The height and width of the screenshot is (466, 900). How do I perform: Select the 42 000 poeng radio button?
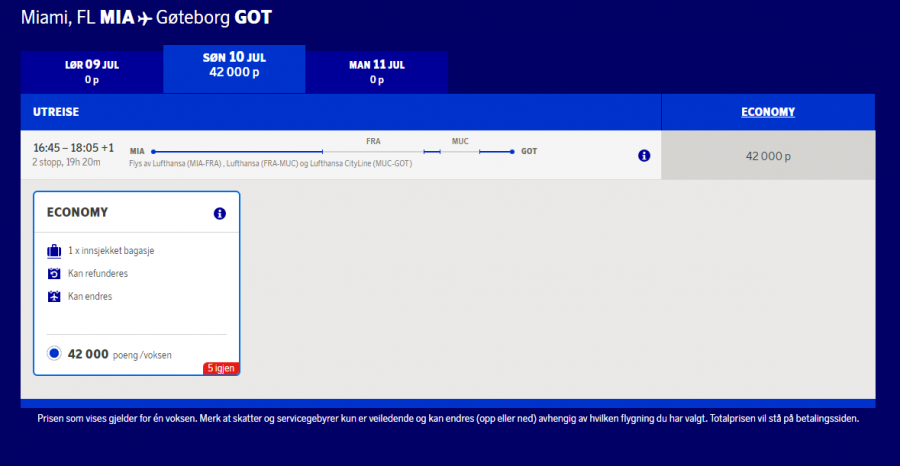coord(54,353)
